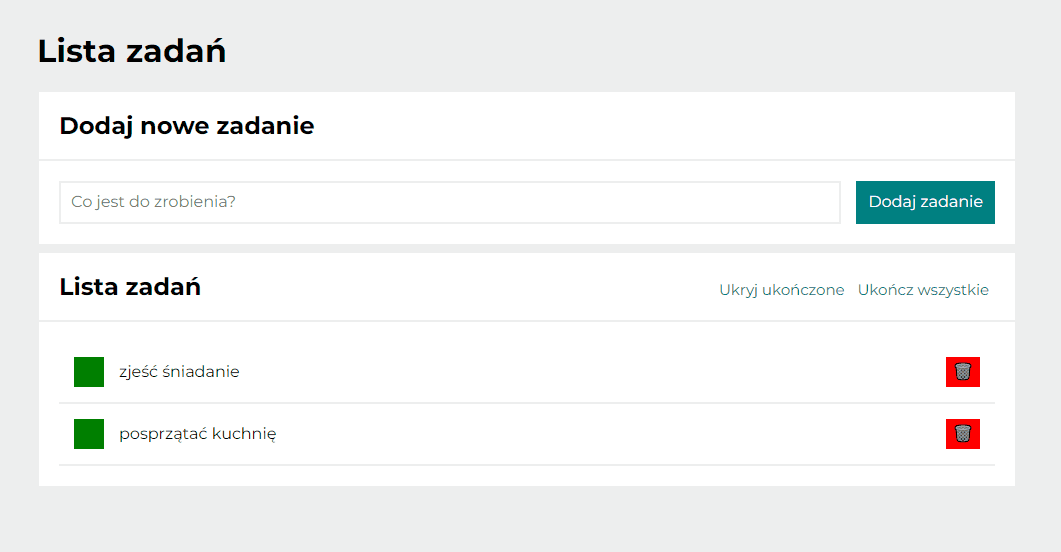This screenshot has height=552, width=1061.
Task: Click "Ukończ wszystkie" to finish all tasks
Action: tap(923, 290)
